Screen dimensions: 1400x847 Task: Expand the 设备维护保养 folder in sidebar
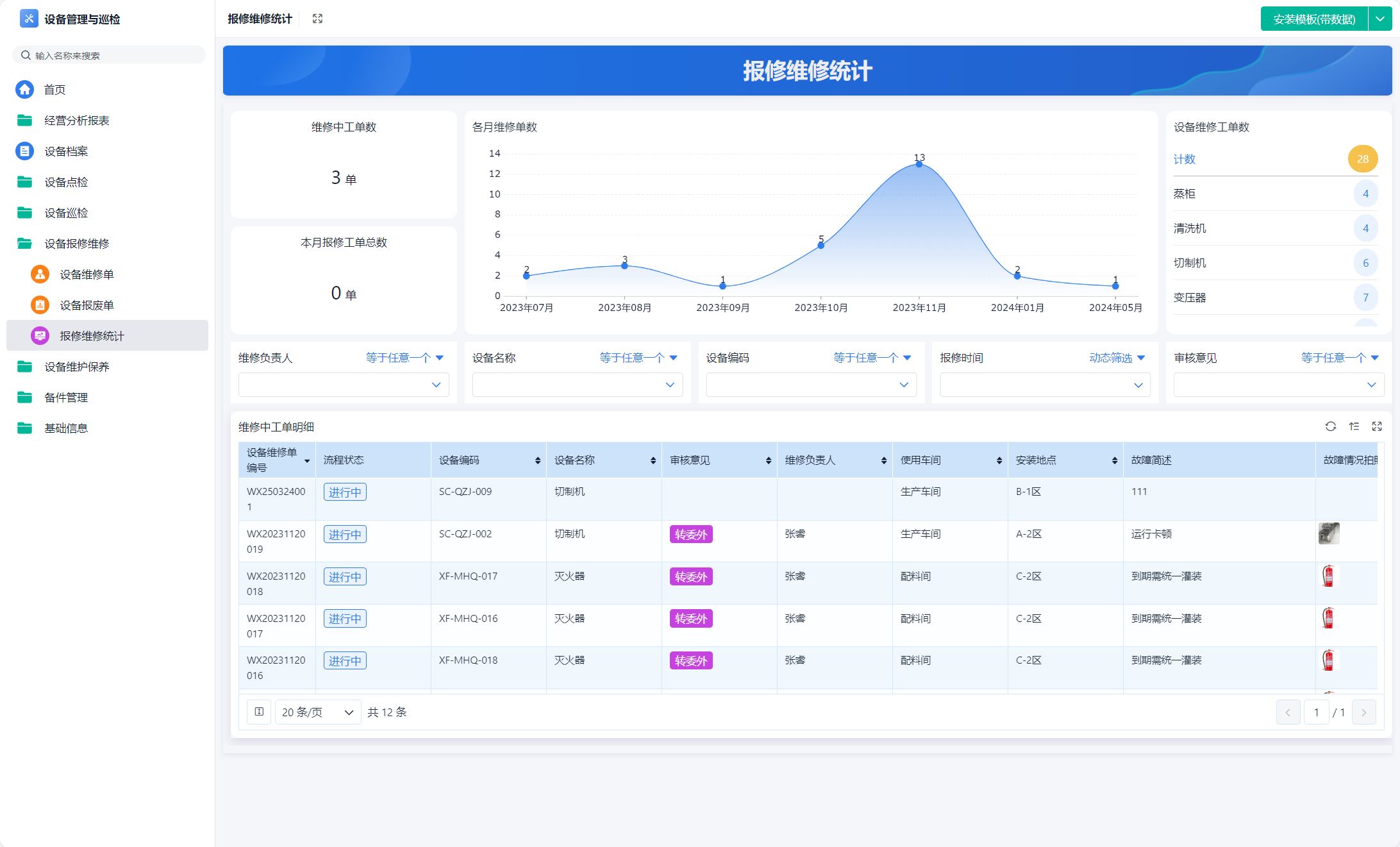click(x=76, y=367)
